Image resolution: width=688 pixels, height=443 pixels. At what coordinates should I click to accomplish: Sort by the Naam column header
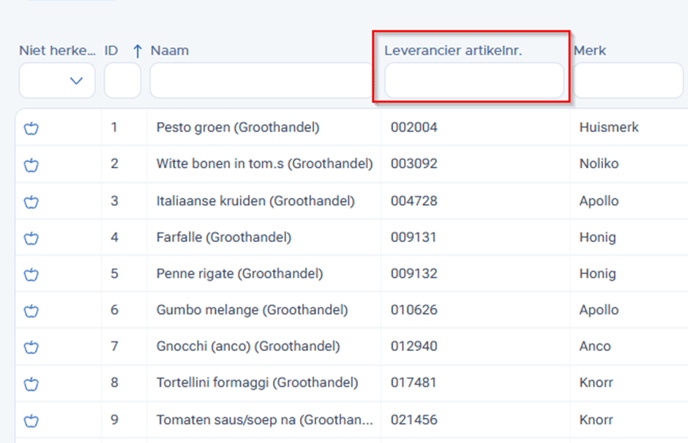coord(170,50)
